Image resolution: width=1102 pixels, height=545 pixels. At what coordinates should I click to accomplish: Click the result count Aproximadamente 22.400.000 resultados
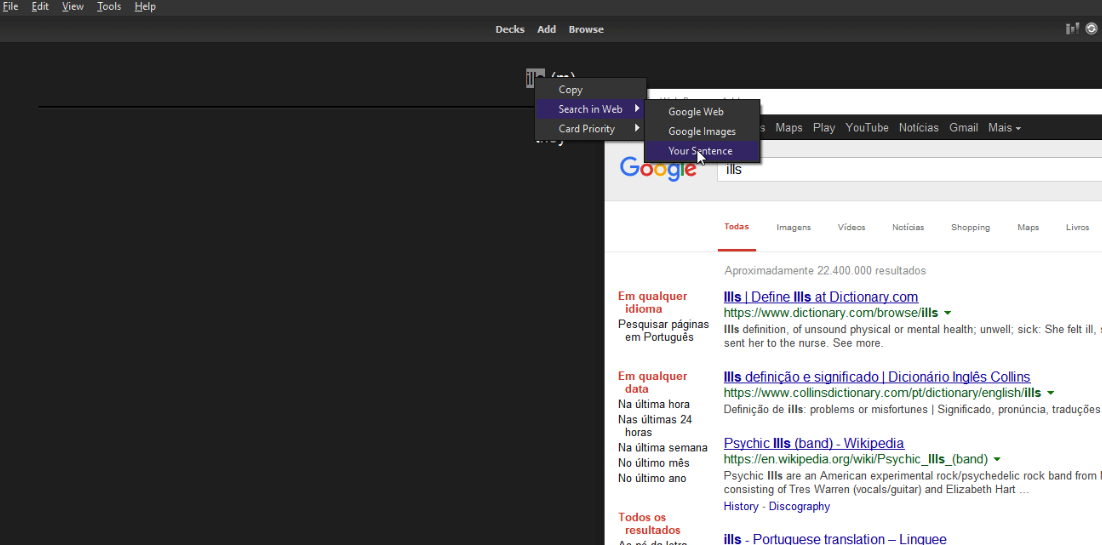click(825, 270)
